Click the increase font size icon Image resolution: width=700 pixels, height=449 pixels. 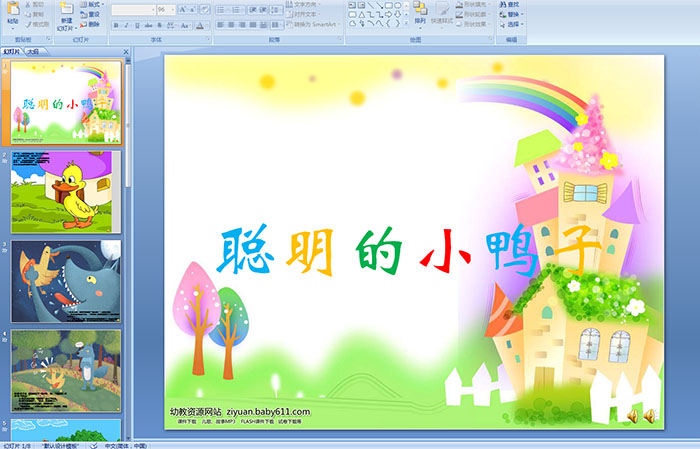point(180,9)
